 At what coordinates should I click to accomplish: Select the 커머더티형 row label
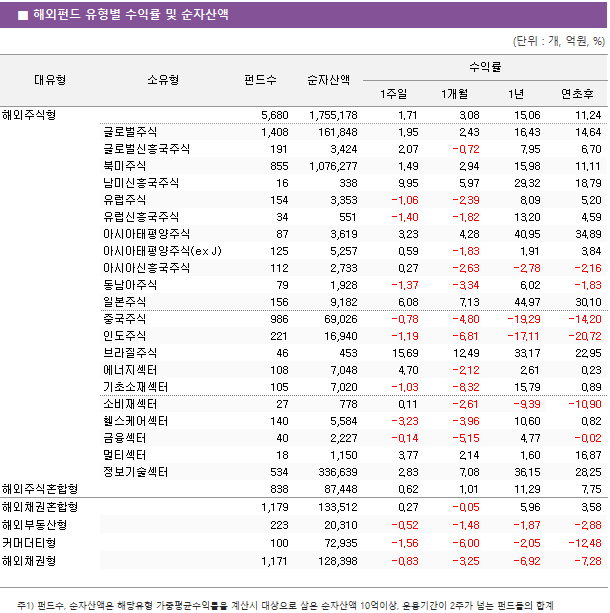pos(29,543)
